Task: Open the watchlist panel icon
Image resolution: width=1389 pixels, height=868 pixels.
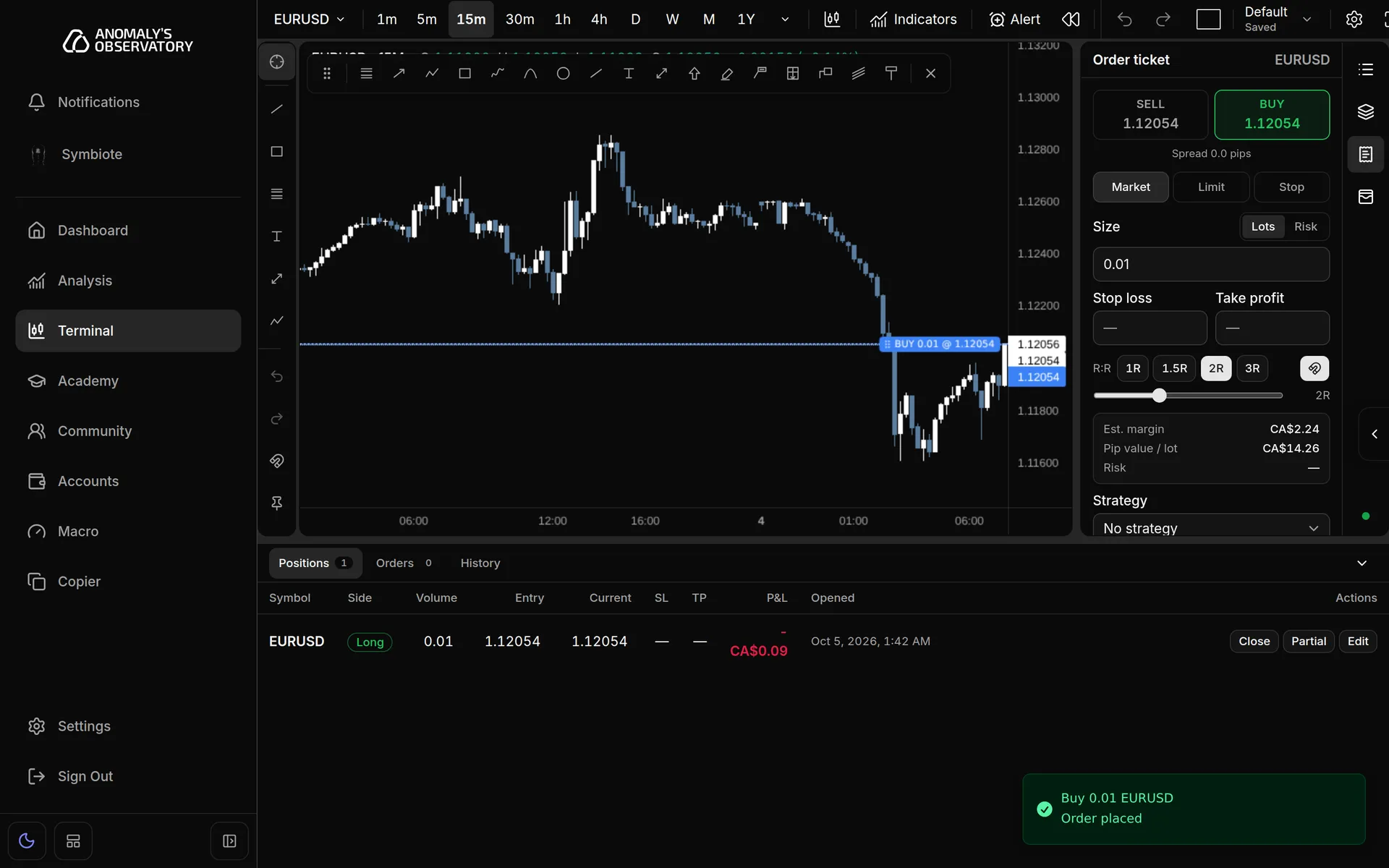Action: (1365, 69)
